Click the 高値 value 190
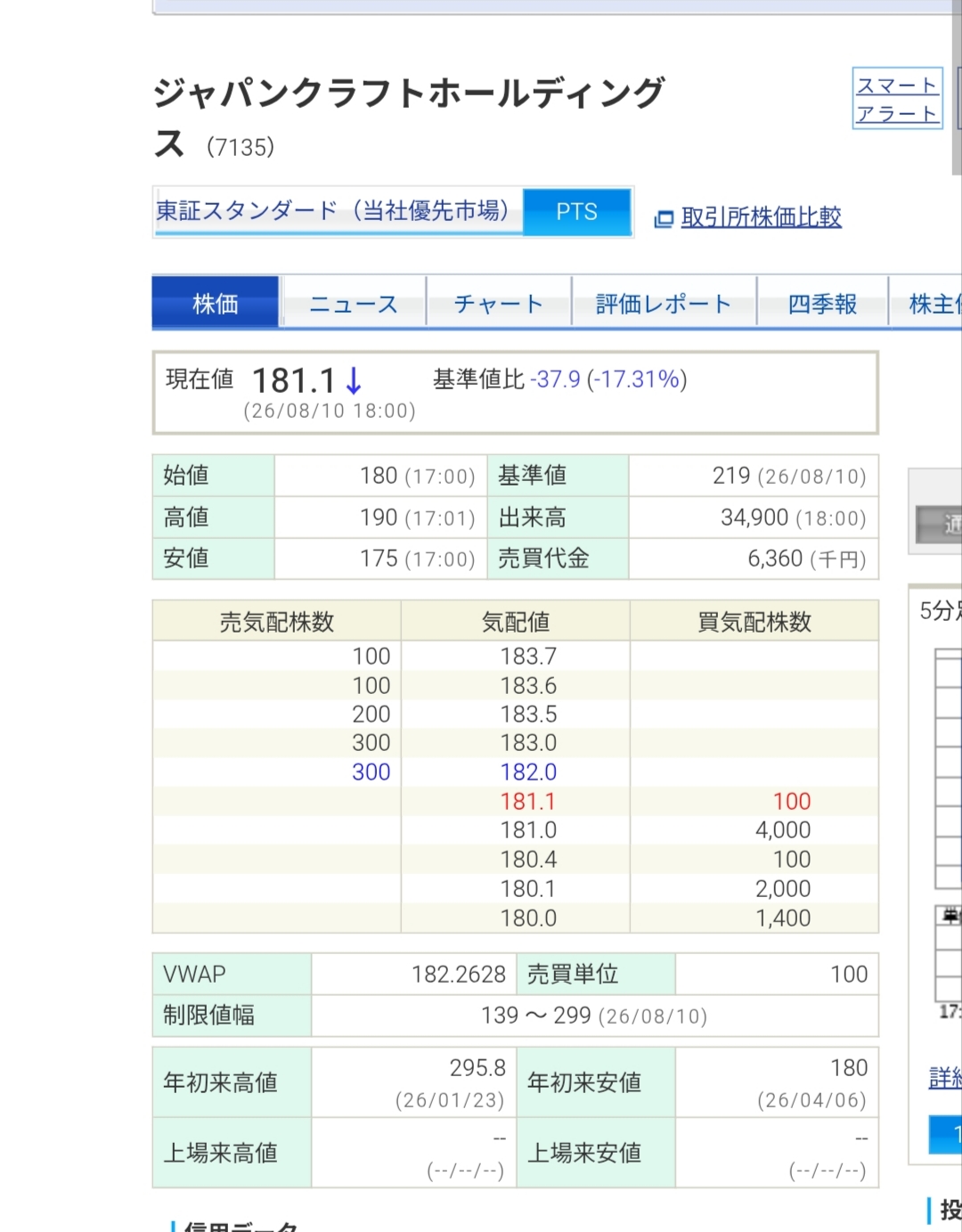The image size is (962, 1232). click(x=379, y=518)
